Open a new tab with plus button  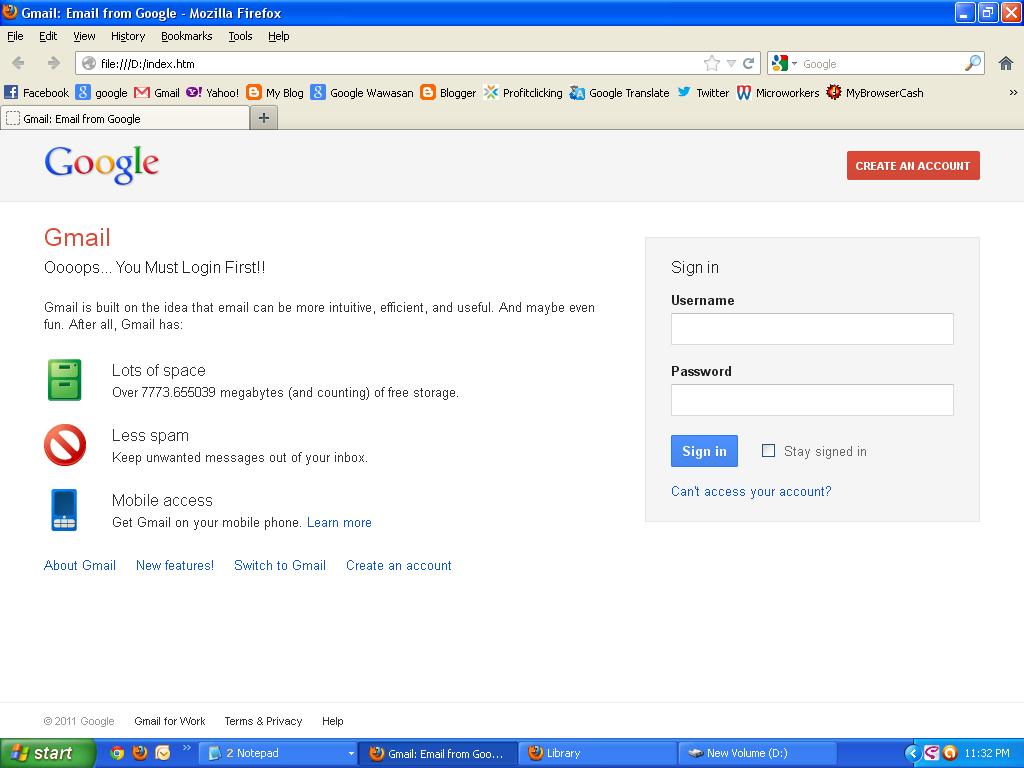[x=264, y=118]
